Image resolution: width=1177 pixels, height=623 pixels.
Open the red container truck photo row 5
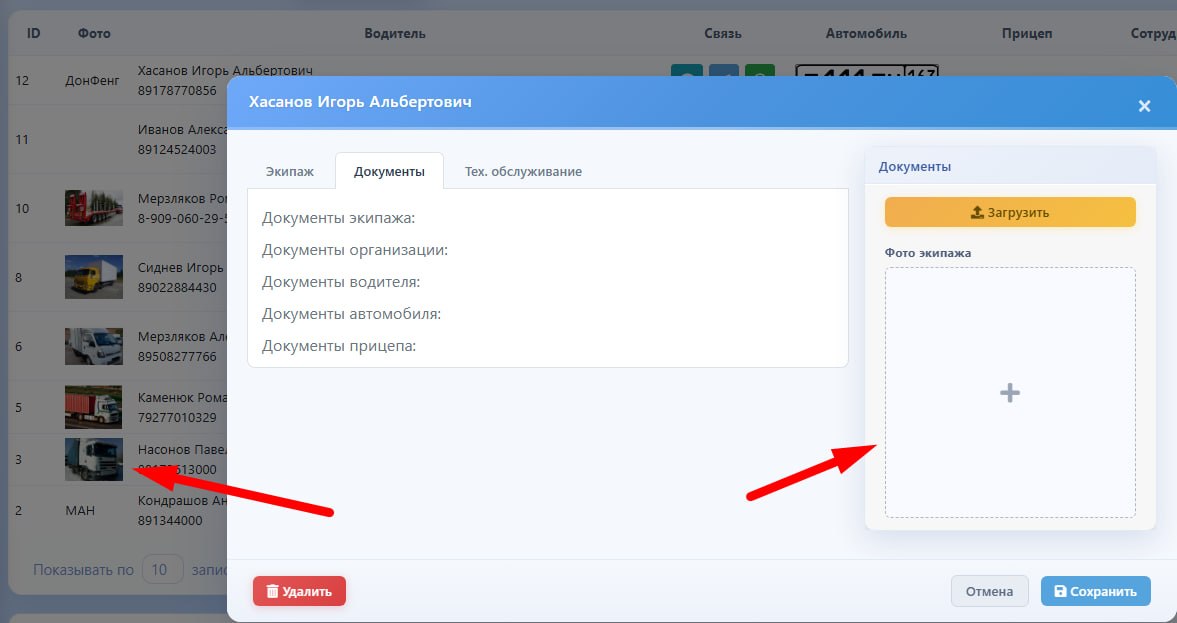tap(94, 407)
